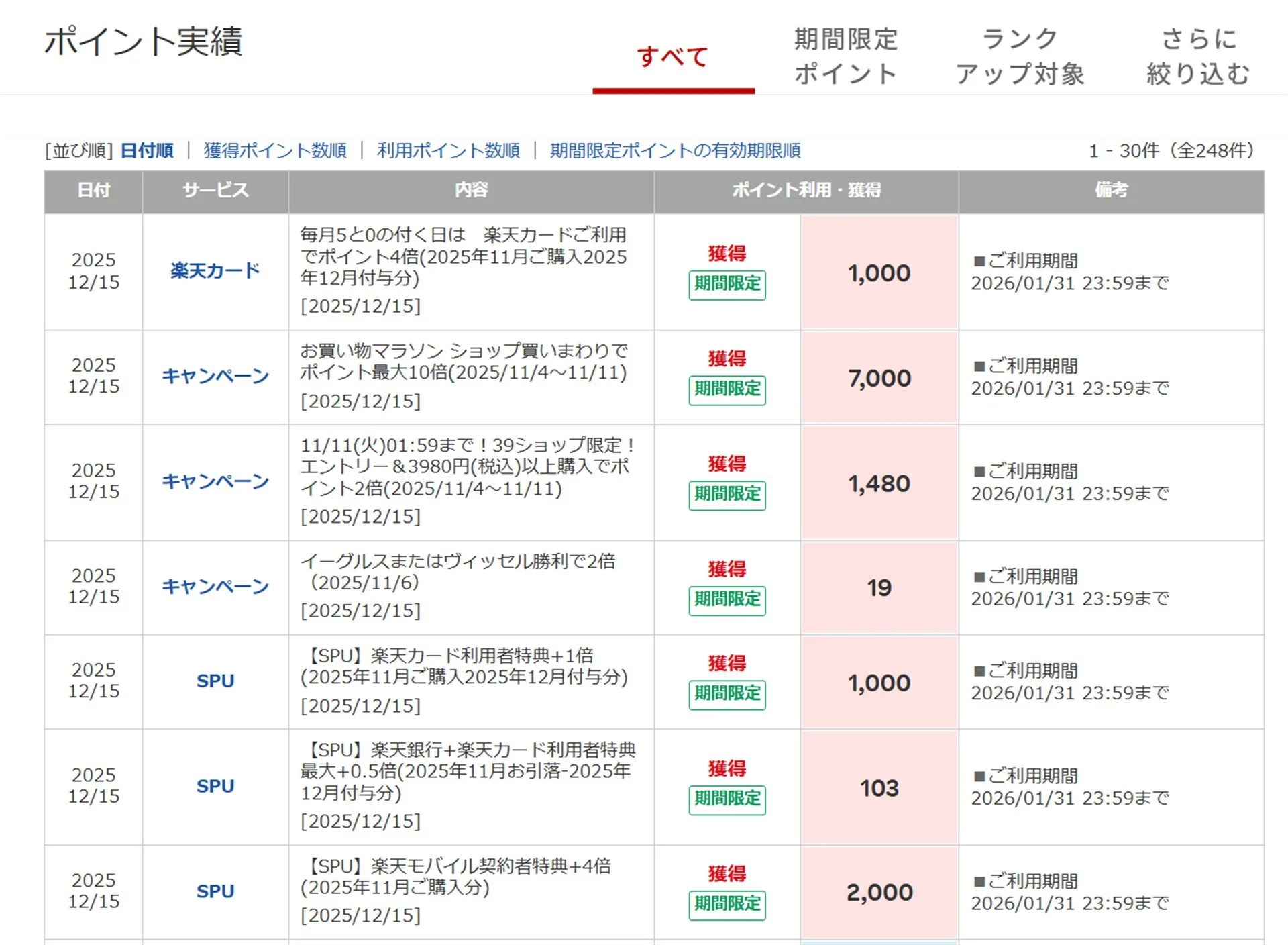The image size is (1288, 945).
Task: Open the 期間限定ポイント tab
Action: coord(845,56)
